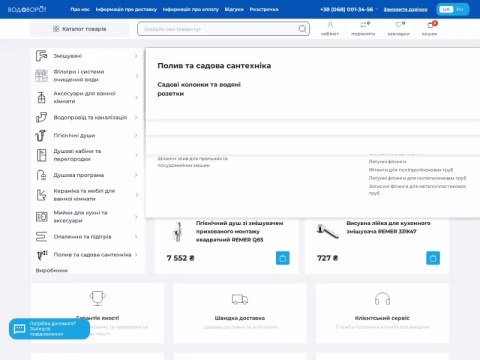Open REMER Q65 hygienic shower thumbnail

177,232
